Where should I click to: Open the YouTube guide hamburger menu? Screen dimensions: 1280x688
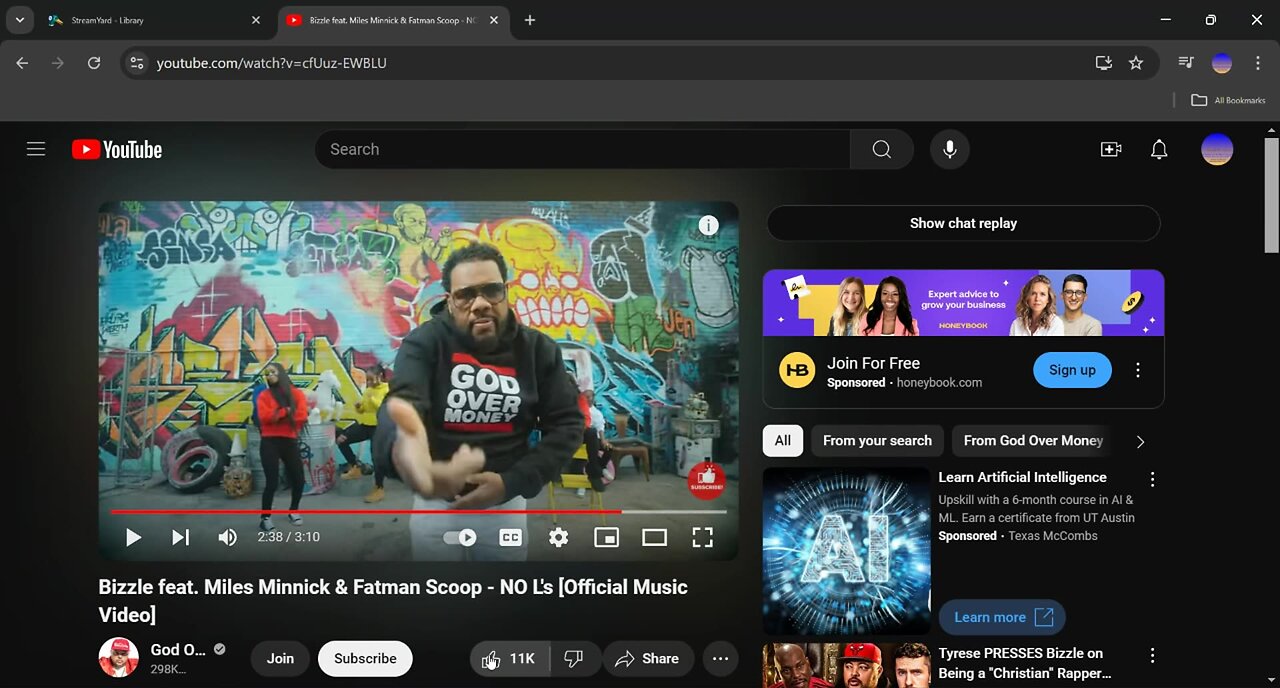[x=36, y=149]
